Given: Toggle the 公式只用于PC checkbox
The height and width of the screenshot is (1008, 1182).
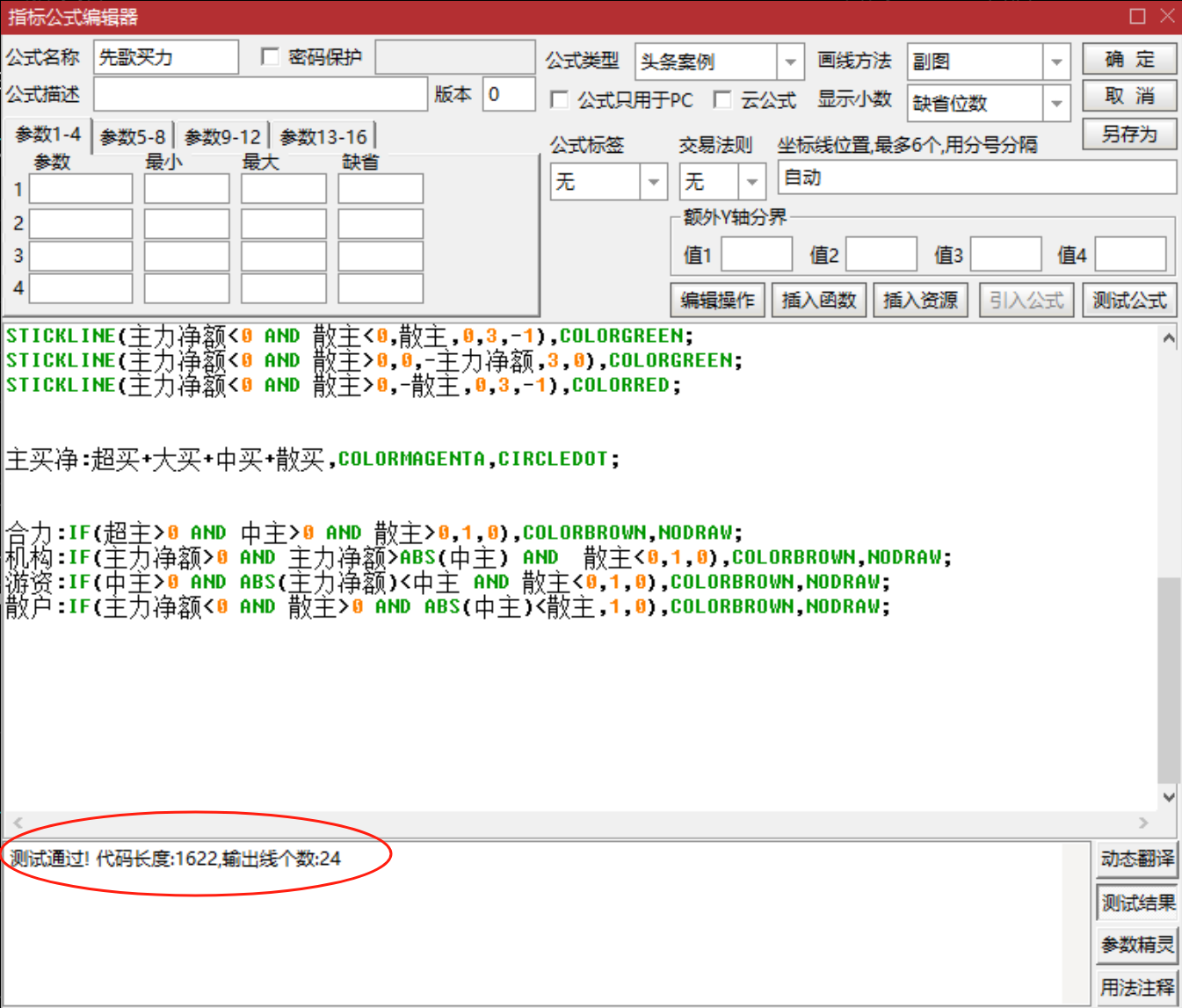Looking at the screenshot, I should tap(559, 100).
